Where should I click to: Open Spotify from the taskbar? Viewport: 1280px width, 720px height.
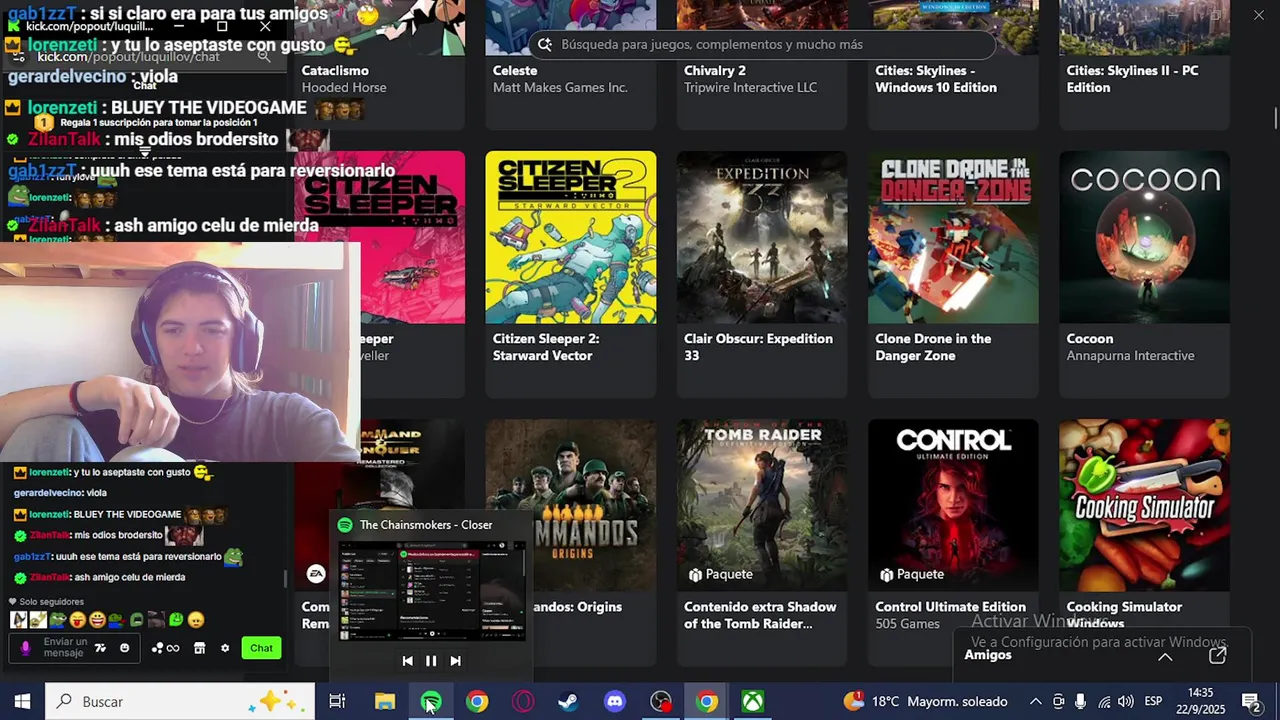431,702
